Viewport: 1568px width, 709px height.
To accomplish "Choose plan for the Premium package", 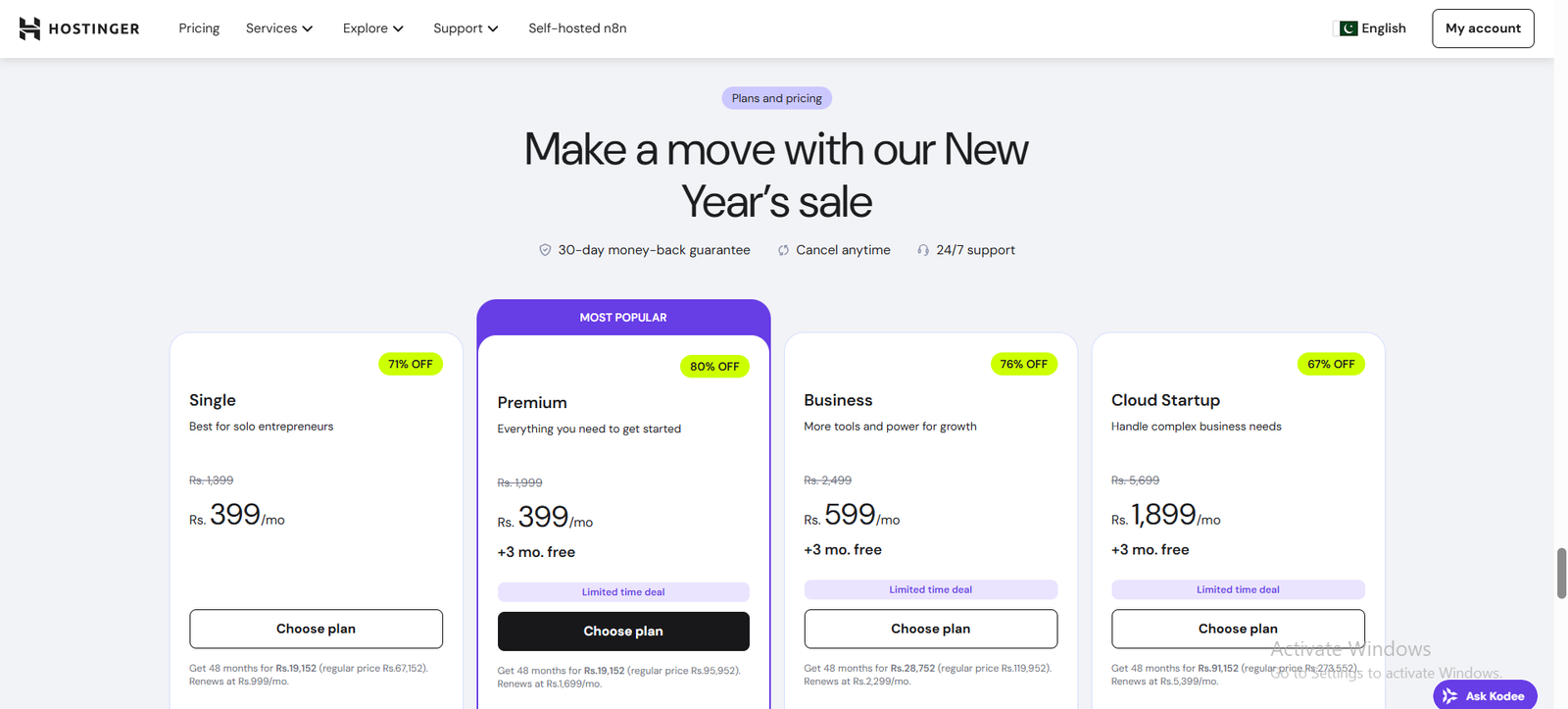I will 623,631.
